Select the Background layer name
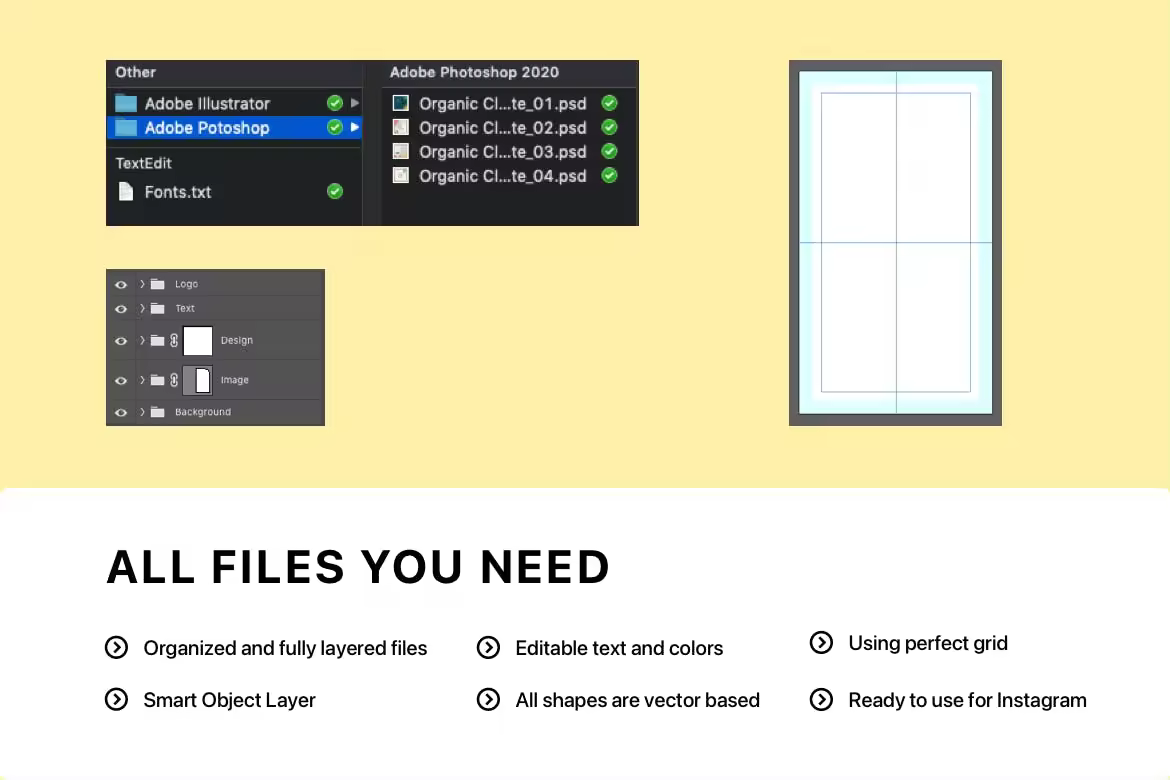The image size is (1170, 780). pyautogui.click(x=203, y=412)
